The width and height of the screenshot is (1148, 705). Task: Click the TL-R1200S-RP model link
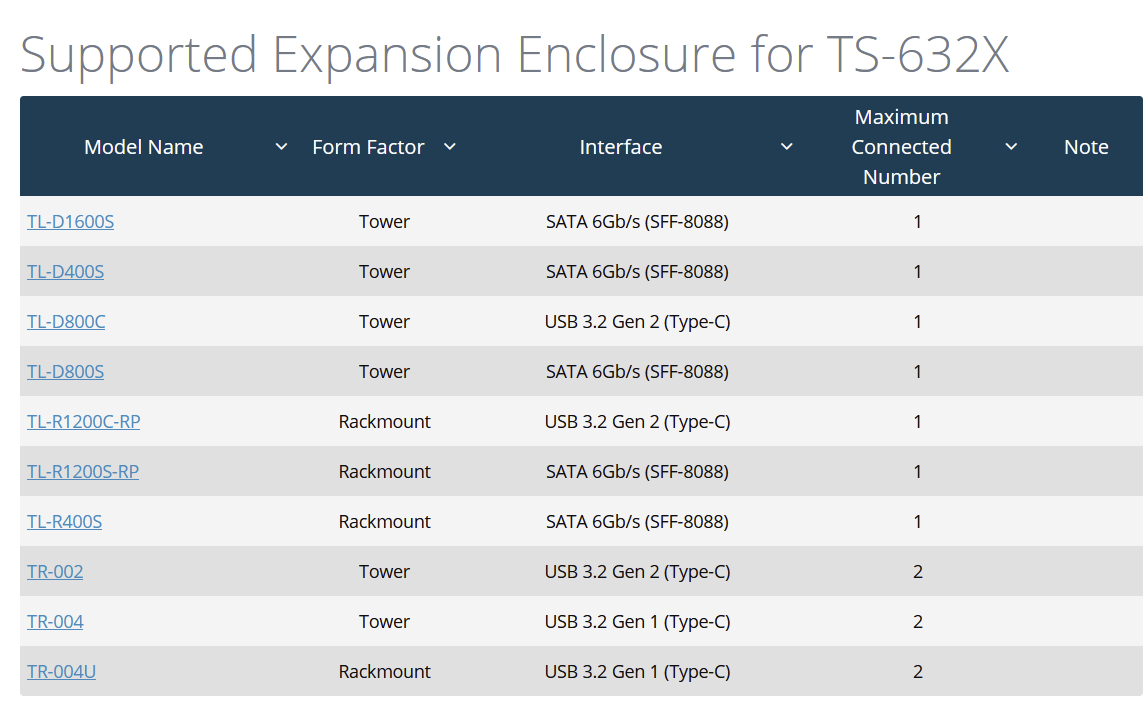[83, 472]
